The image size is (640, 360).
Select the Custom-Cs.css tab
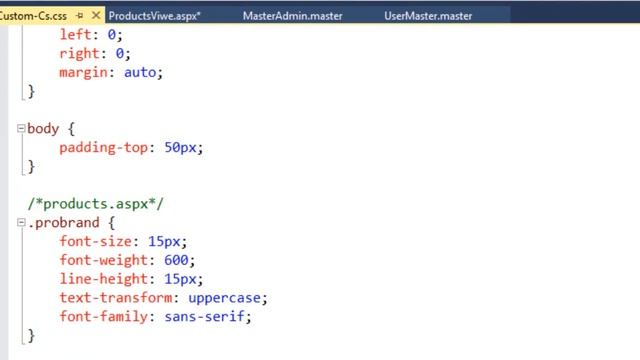click(33, 16)
